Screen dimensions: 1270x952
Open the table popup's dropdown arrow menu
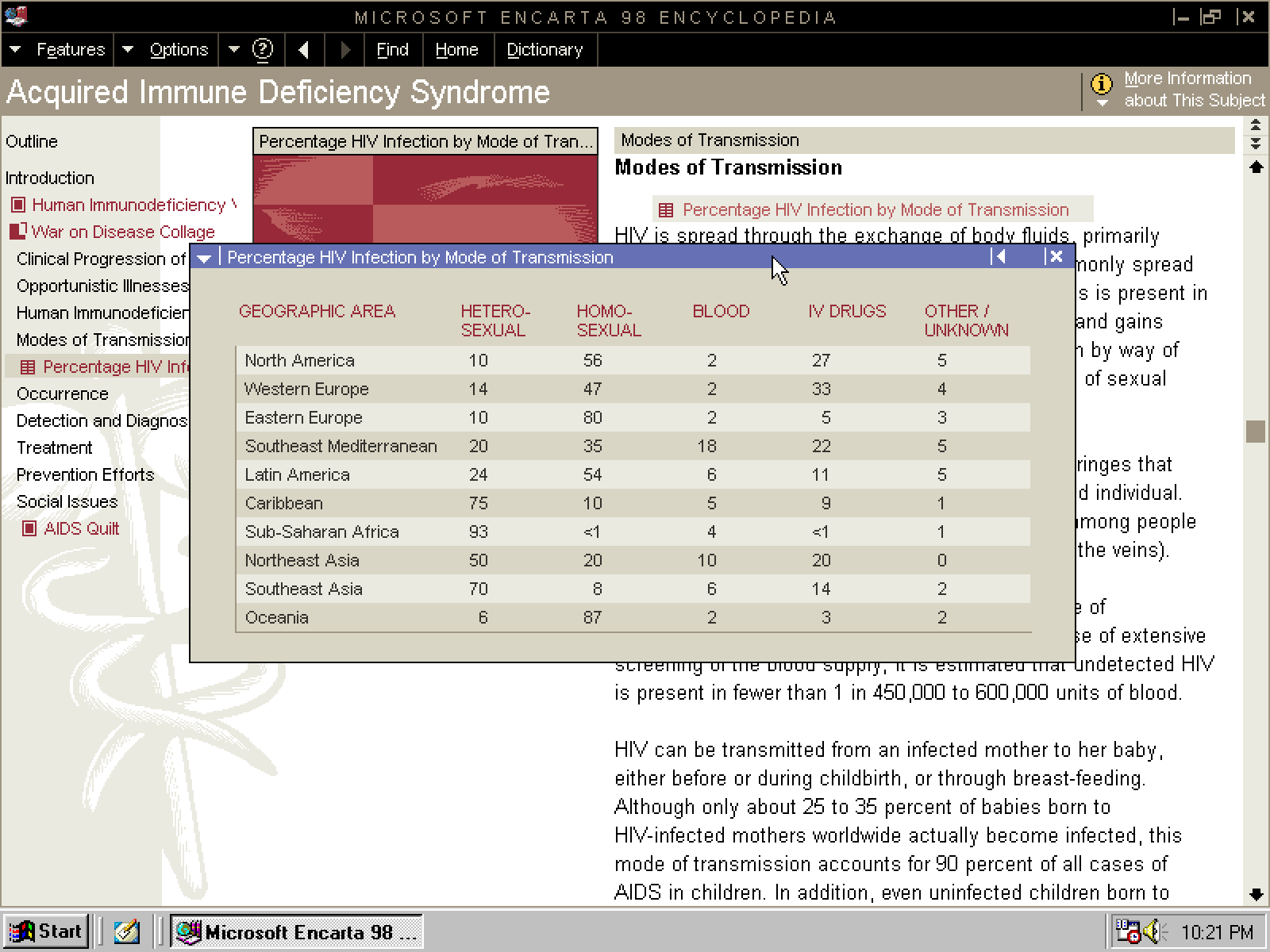tap(204, 258)
